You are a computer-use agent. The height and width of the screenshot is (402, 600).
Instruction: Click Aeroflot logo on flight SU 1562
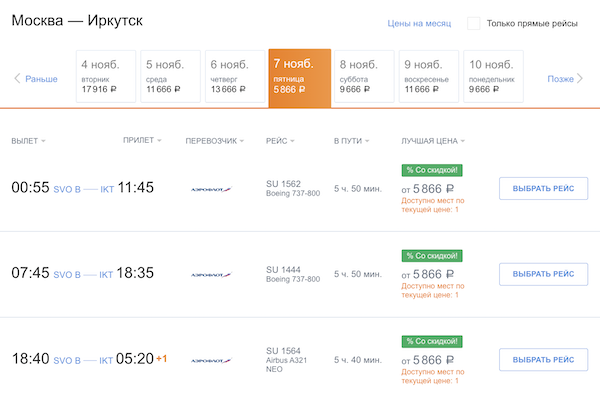coord(210,188)
